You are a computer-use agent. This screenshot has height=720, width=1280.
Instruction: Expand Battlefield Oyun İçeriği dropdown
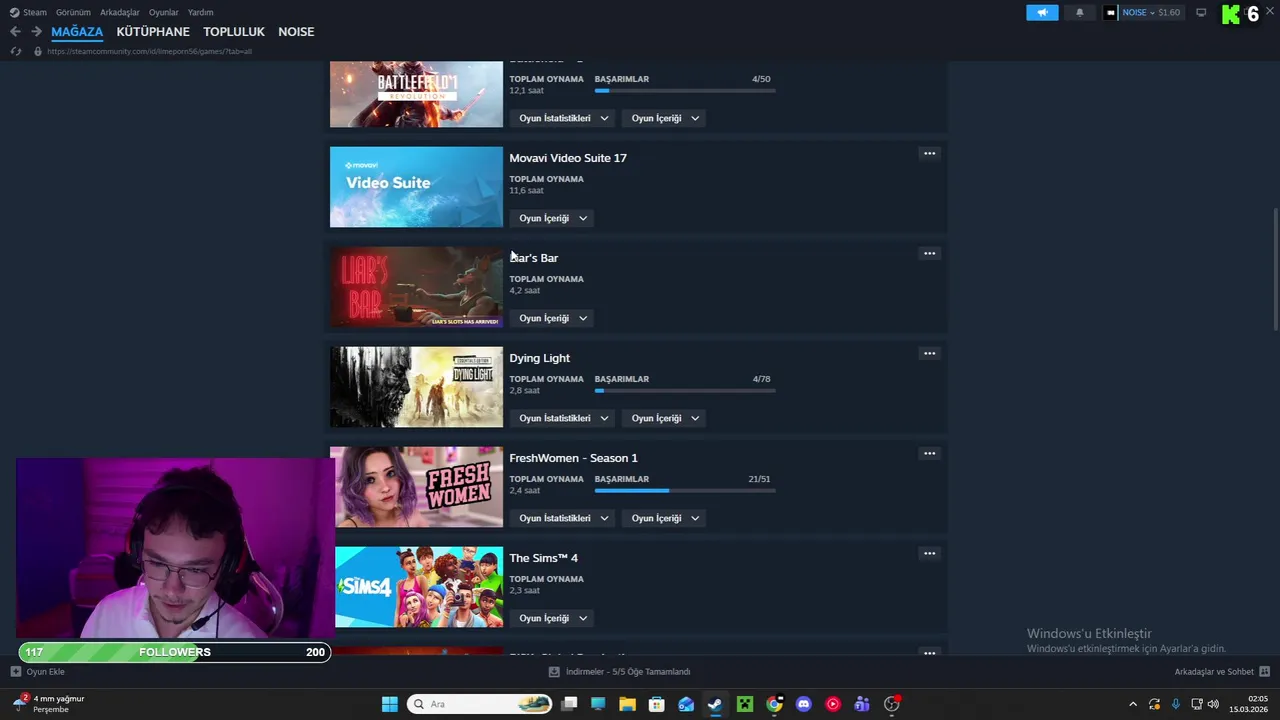(x=665, y=118)
